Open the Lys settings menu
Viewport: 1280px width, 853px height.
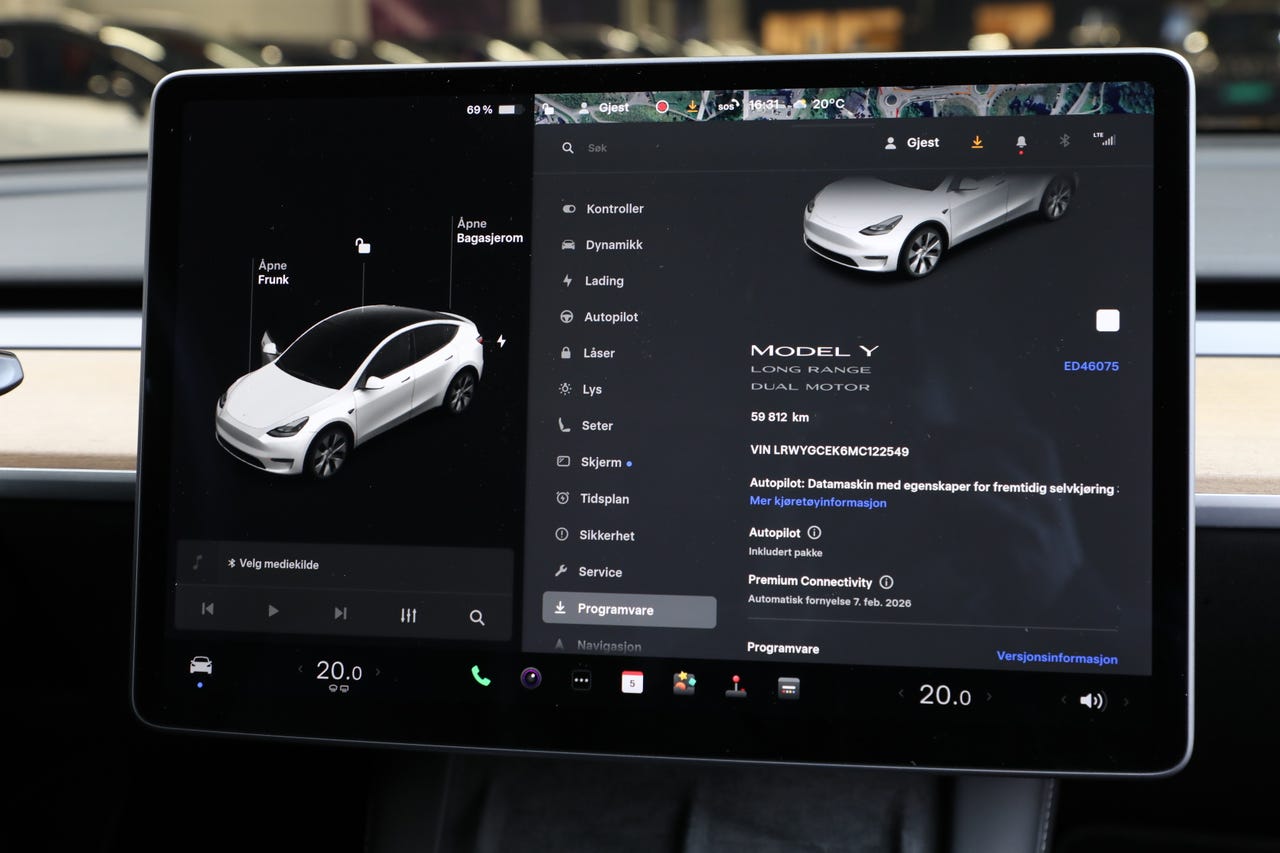coord(580,389)
